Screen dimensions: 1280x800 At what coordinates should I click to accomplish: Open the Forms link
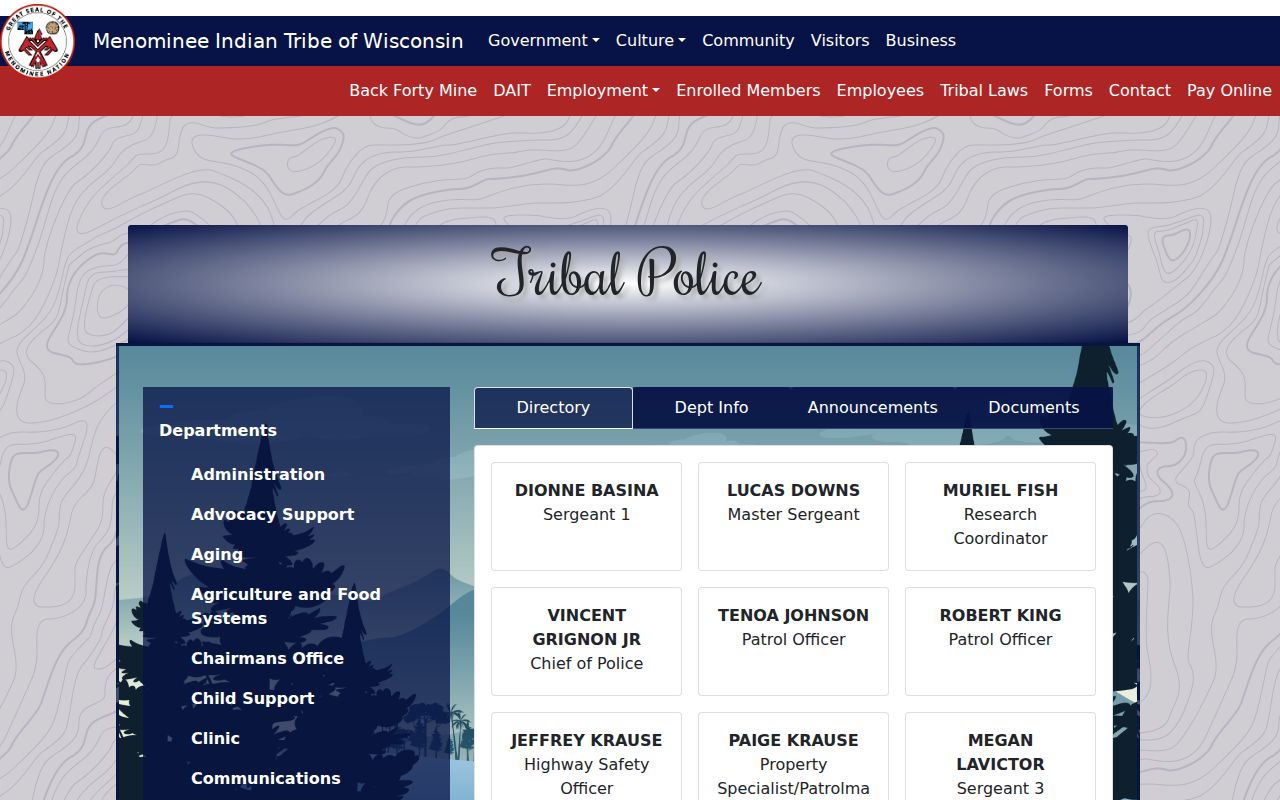[1068, 90]
